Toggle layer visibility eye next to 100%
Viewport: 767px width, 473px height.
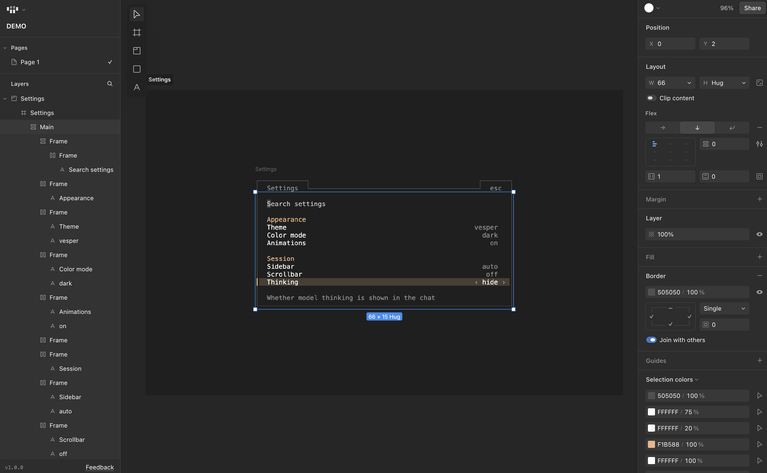(x=759, y=234)
